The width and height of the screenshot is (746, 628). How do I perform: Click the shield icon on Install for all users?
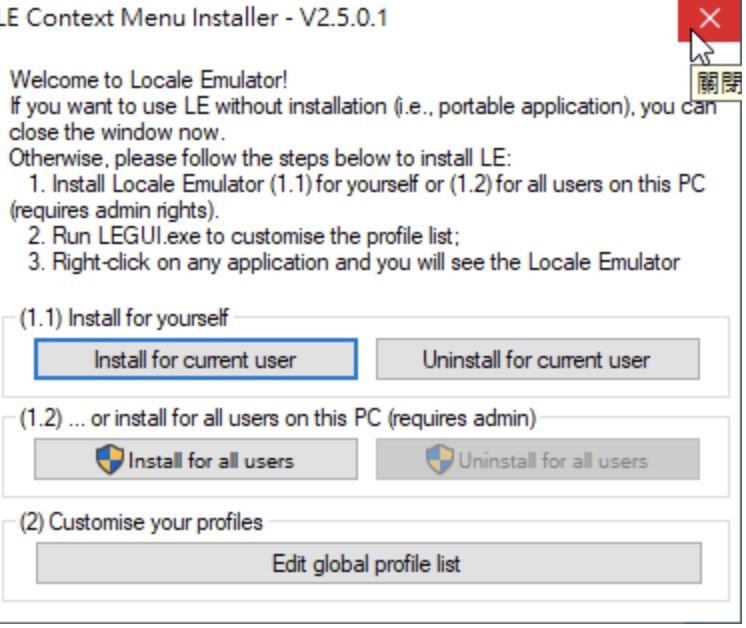point(109,460)
